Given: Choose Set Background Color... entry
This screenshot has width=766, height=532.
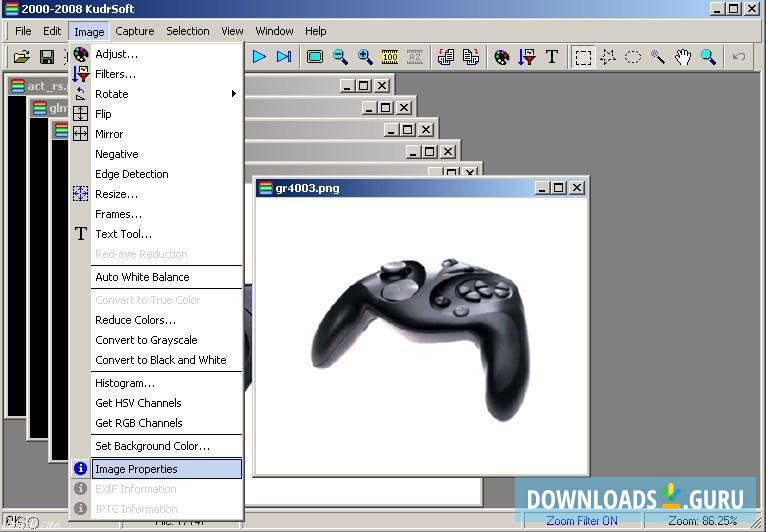Looking at the screenshot, I should point(156,446).
